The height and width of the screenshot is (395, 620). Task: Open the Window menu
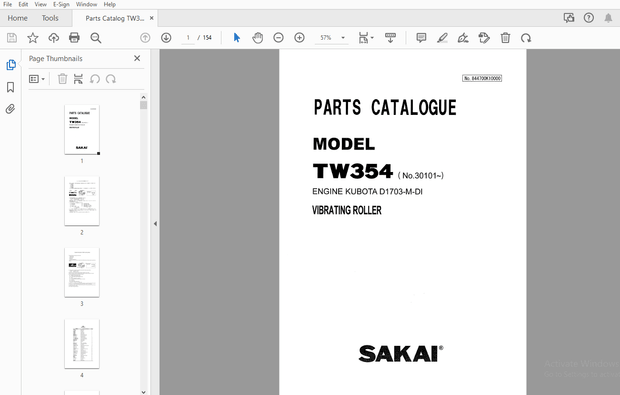coord(86,4)
